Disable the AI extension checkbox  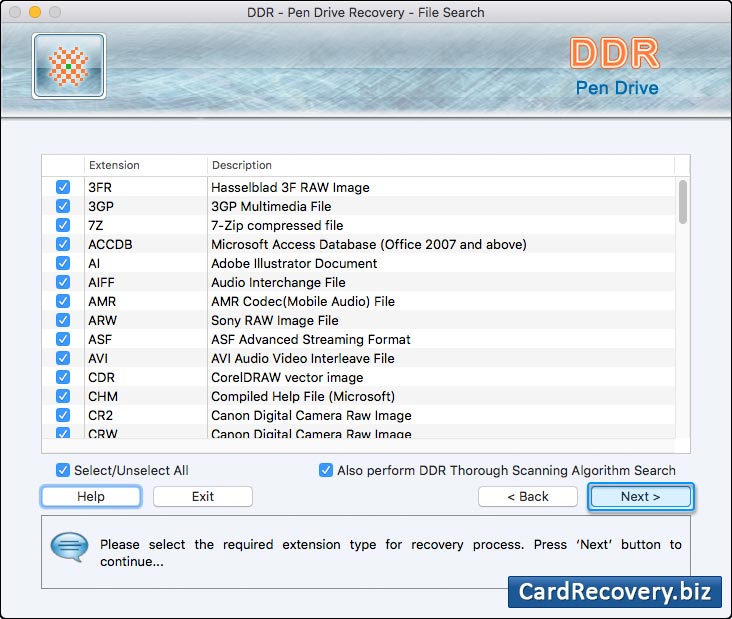(63, 263)
